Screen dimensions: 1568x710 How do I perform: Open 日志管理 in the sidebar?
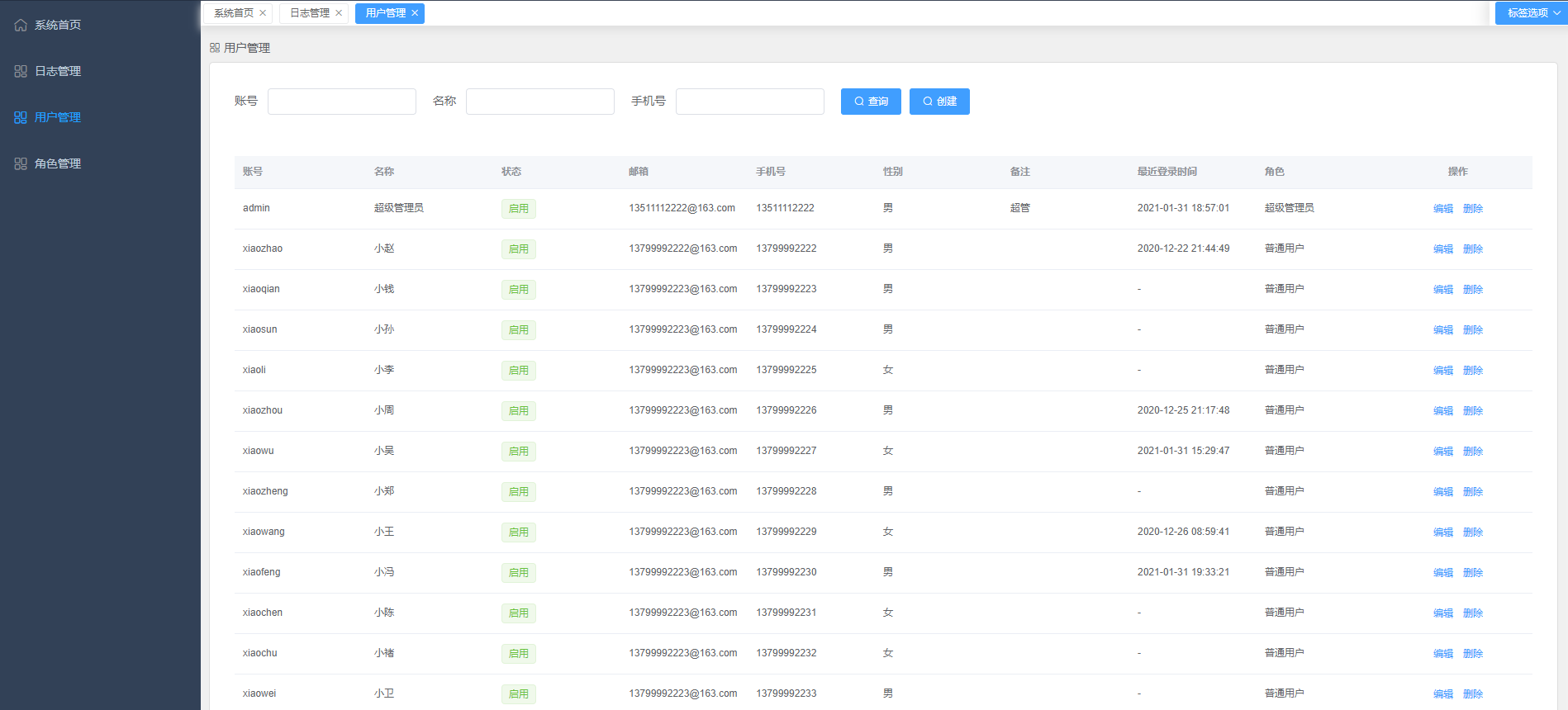click(x=100, y=71)
